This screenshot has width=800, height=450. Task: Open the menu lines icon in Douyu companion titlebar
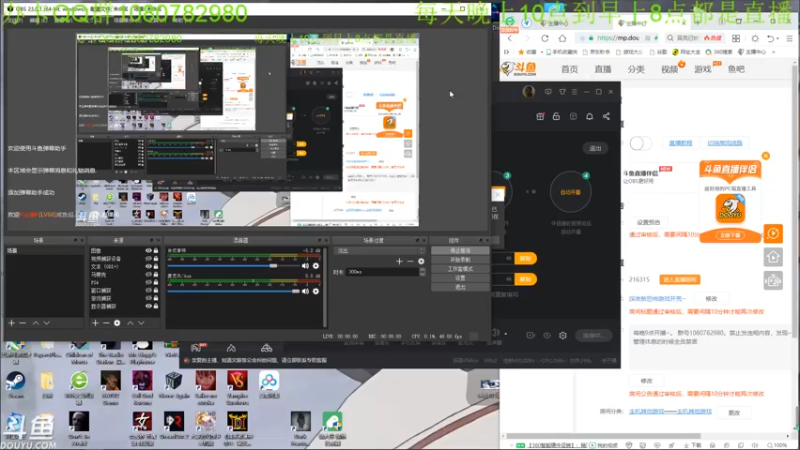coord(574,92)
